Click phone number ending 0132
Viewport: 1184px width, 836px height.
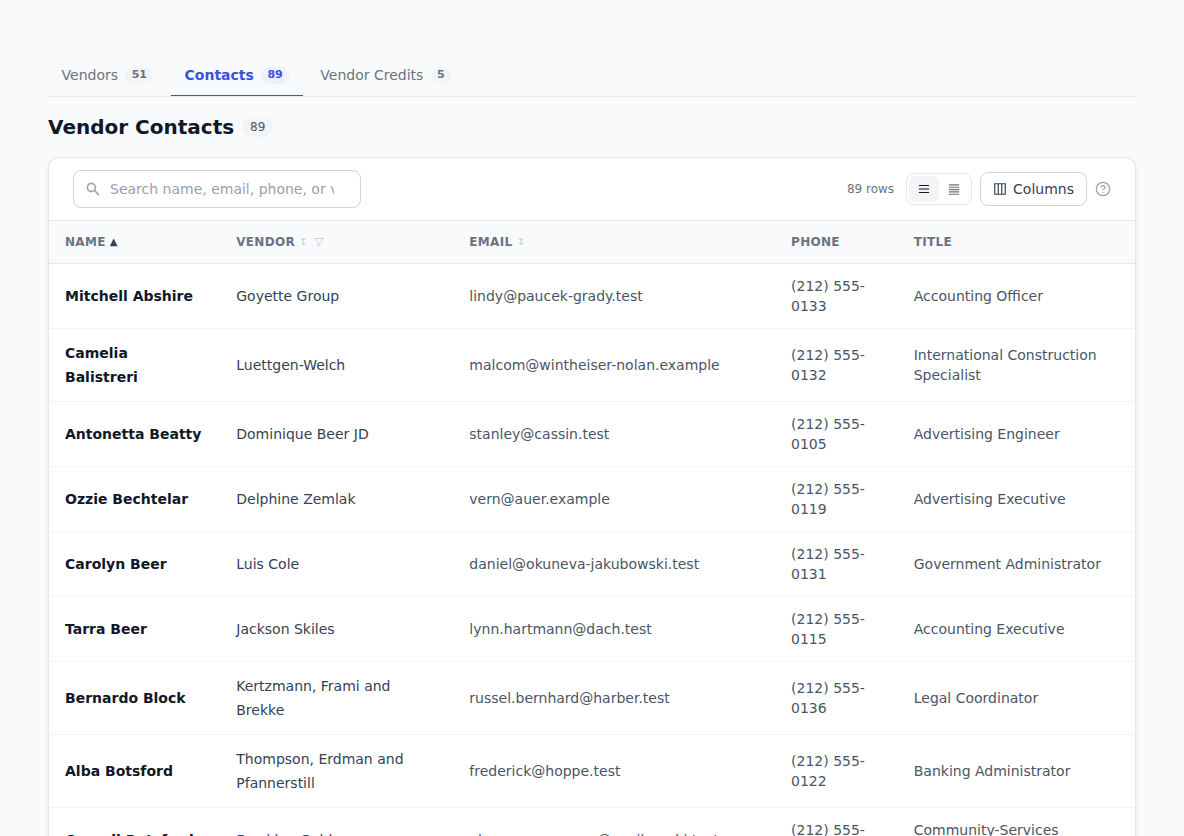pyautogui.click(x=828, y=365)
